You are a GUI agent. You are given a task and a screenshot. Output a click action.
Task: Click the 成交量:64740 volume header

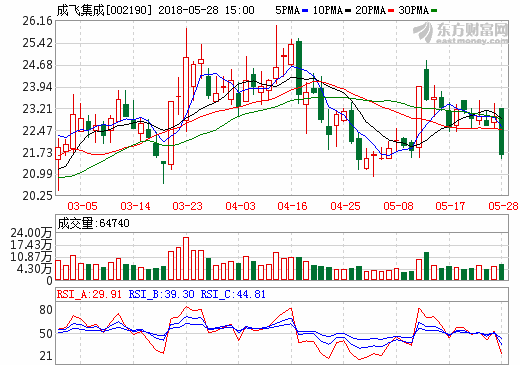pyautogui.click(x=93, y=223)
